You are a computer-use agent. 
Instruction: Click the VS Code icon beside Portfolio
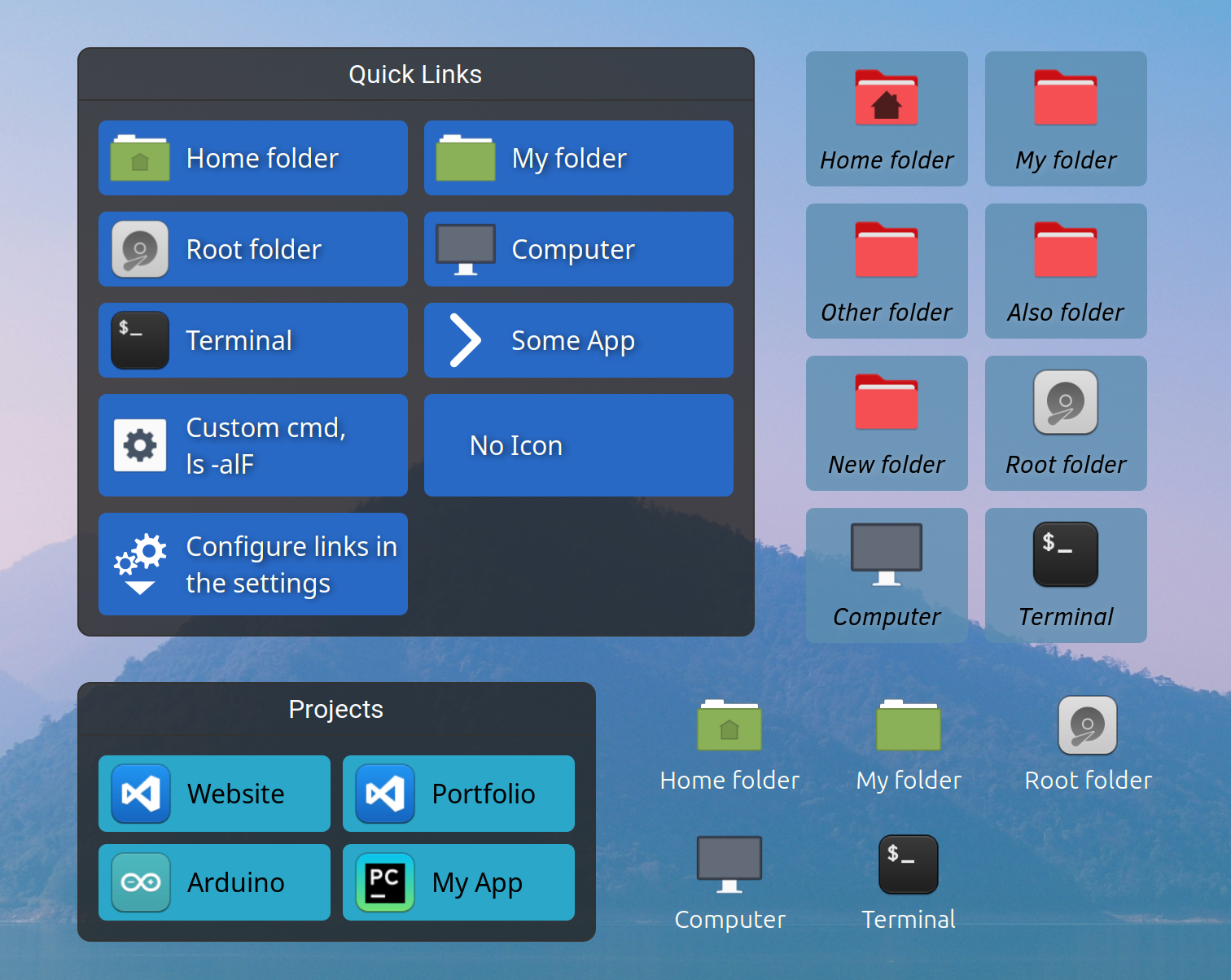point(385,794)
